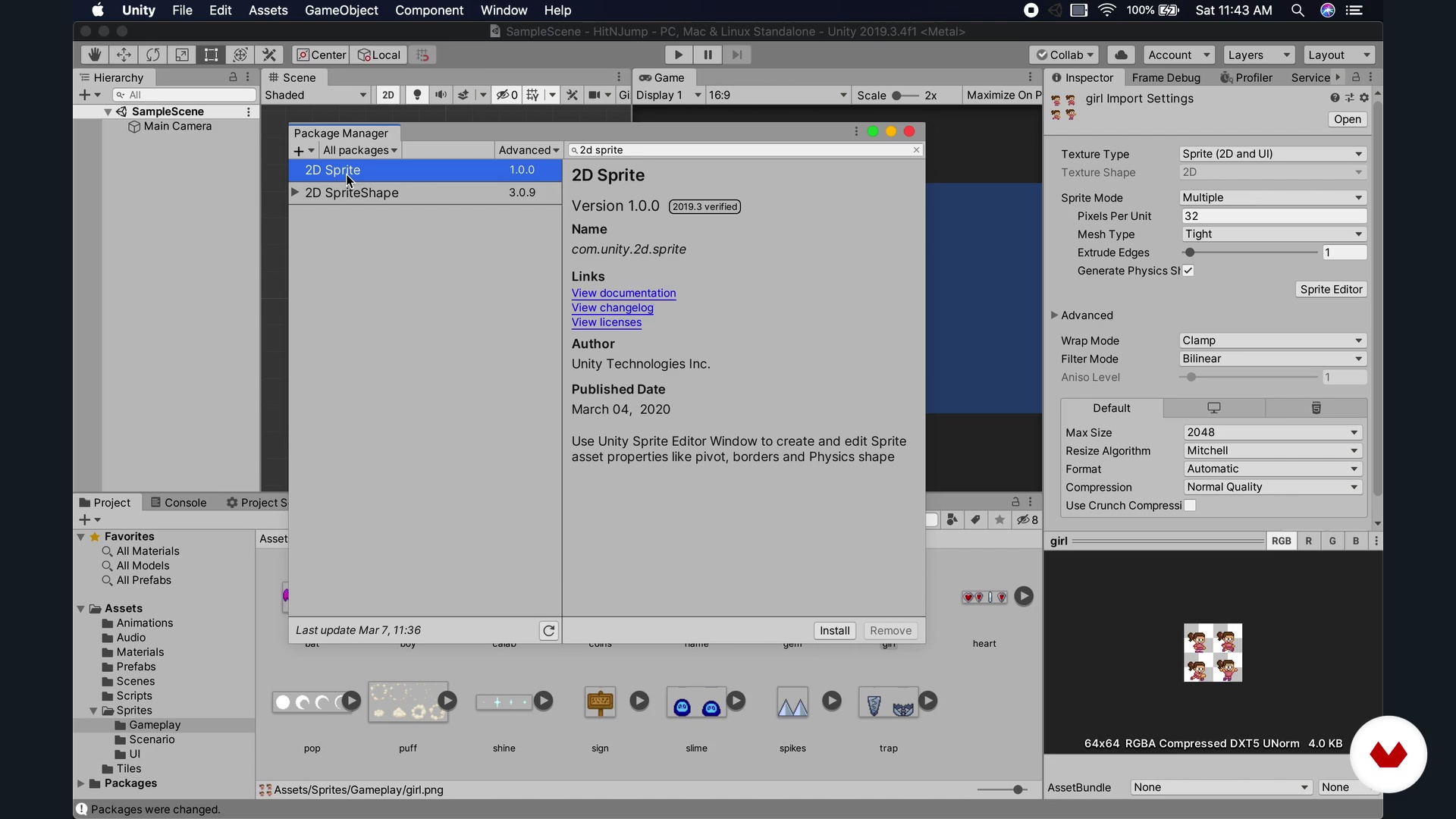The height and width of the screenshot is (819, 1456).
Task: Open View documentation link
Action: [x=623, y=293]
